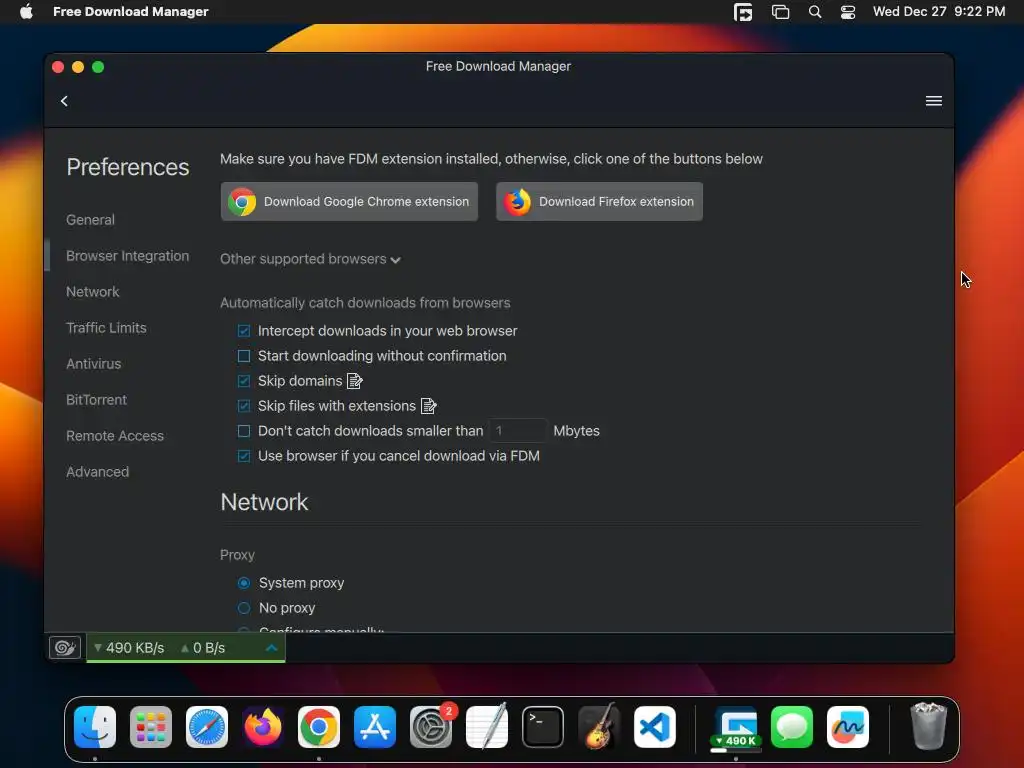Screen dimensions: 1024x768
Task: Expand the speed panel with up chevron
Action: (272, 648)
